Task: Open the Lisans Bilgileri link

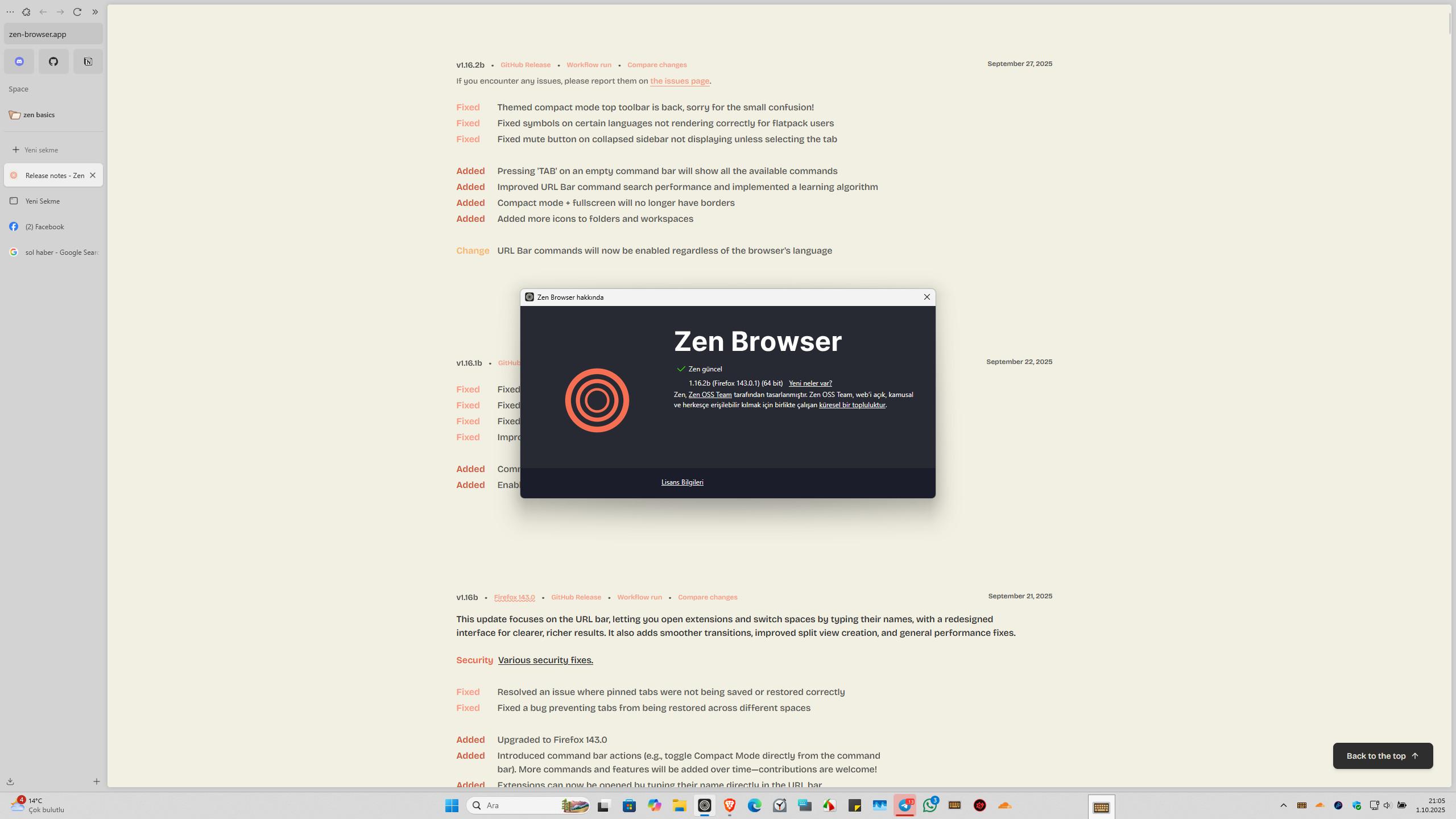Action: click(682, 482)
